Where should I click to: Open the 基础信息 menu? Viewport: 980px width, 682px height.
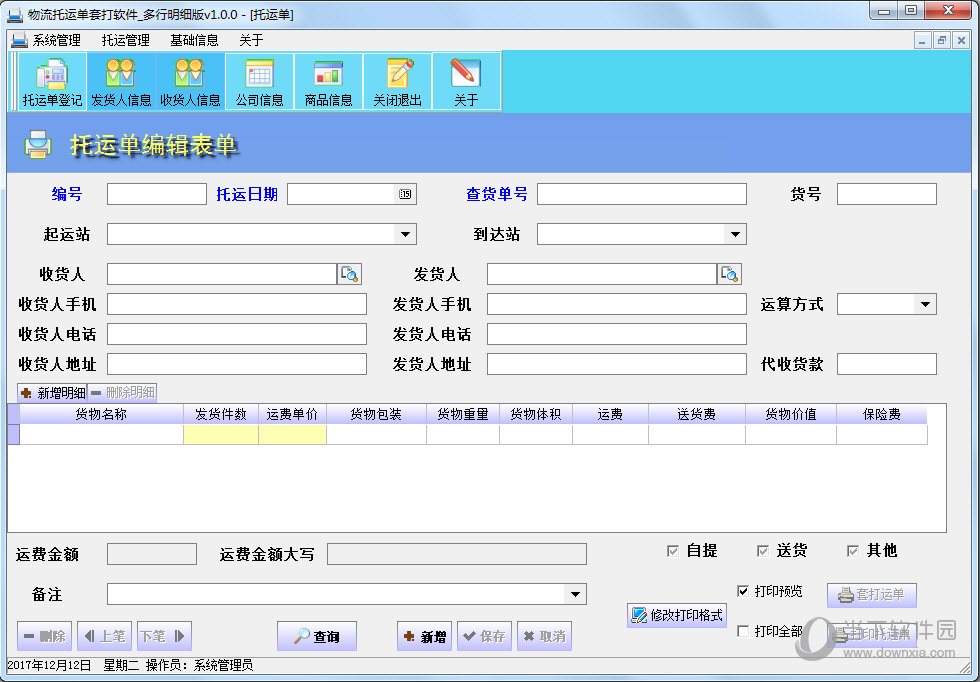coord(194,41)
